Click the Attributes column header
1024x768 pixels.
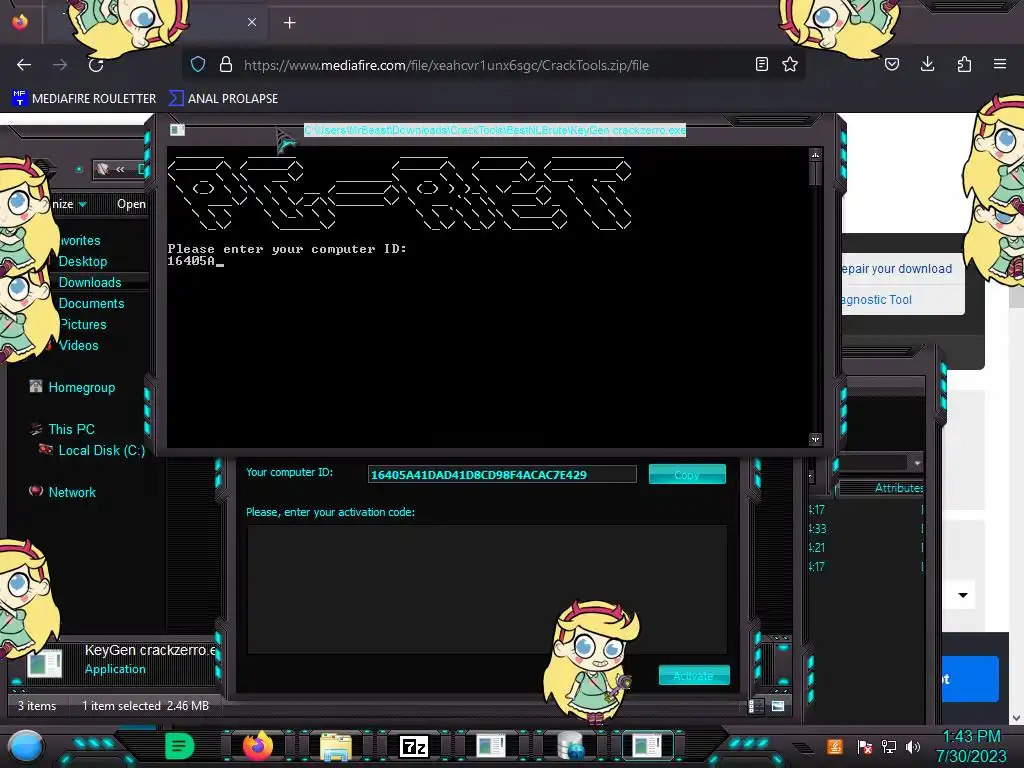coord(899,488)
